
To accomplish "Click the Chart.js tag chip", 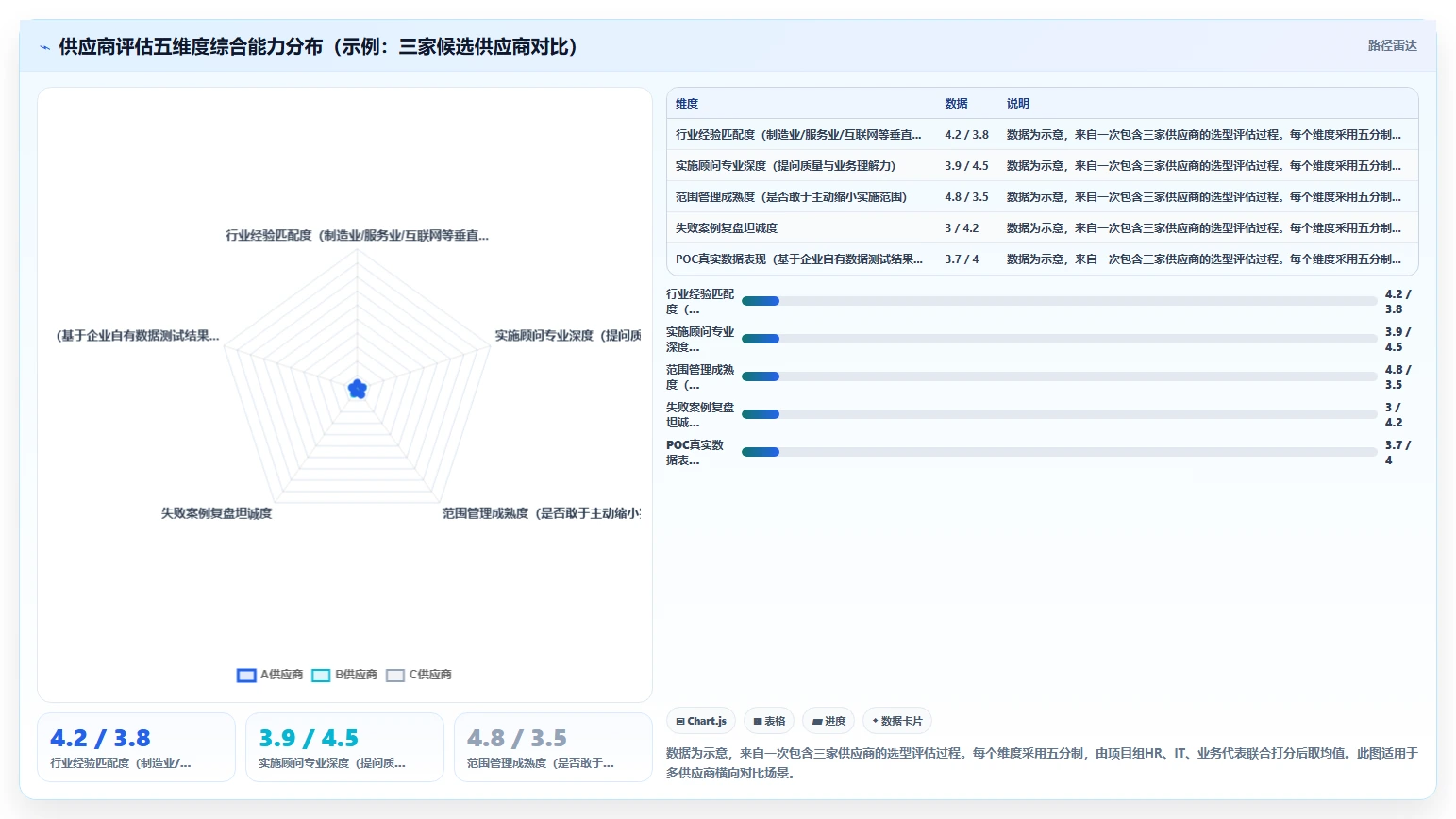I will click(701, 721).
